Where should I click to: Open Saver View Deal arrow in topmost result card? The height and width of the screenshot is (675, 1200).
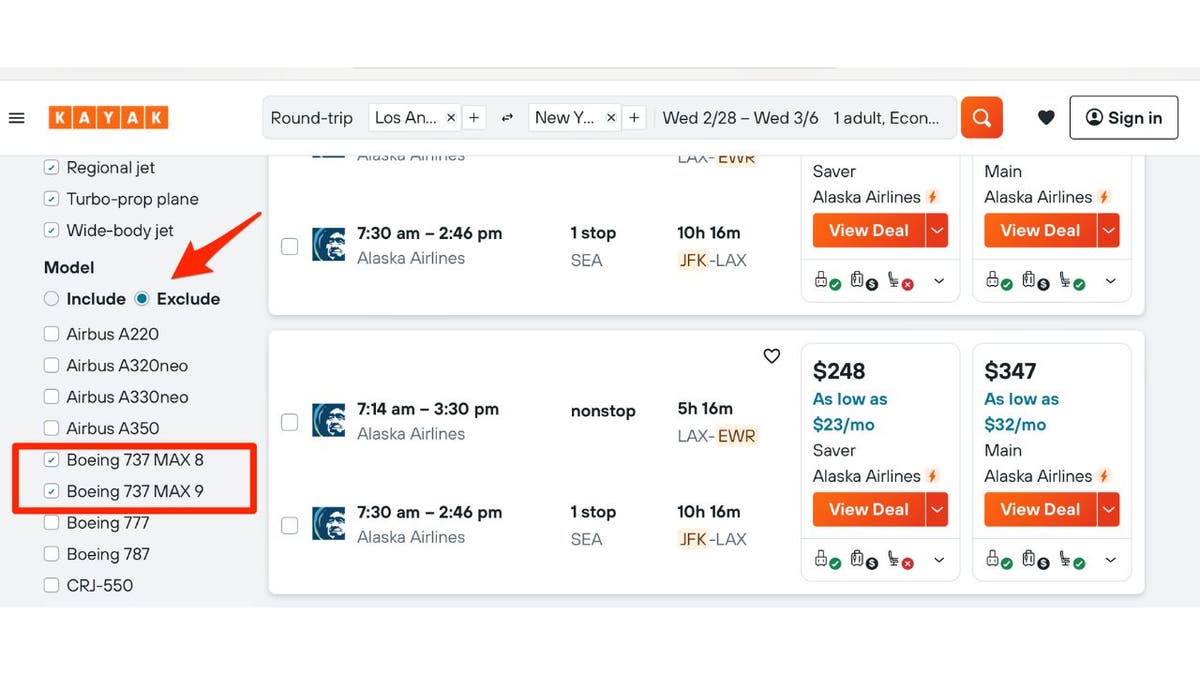[937, 230]
